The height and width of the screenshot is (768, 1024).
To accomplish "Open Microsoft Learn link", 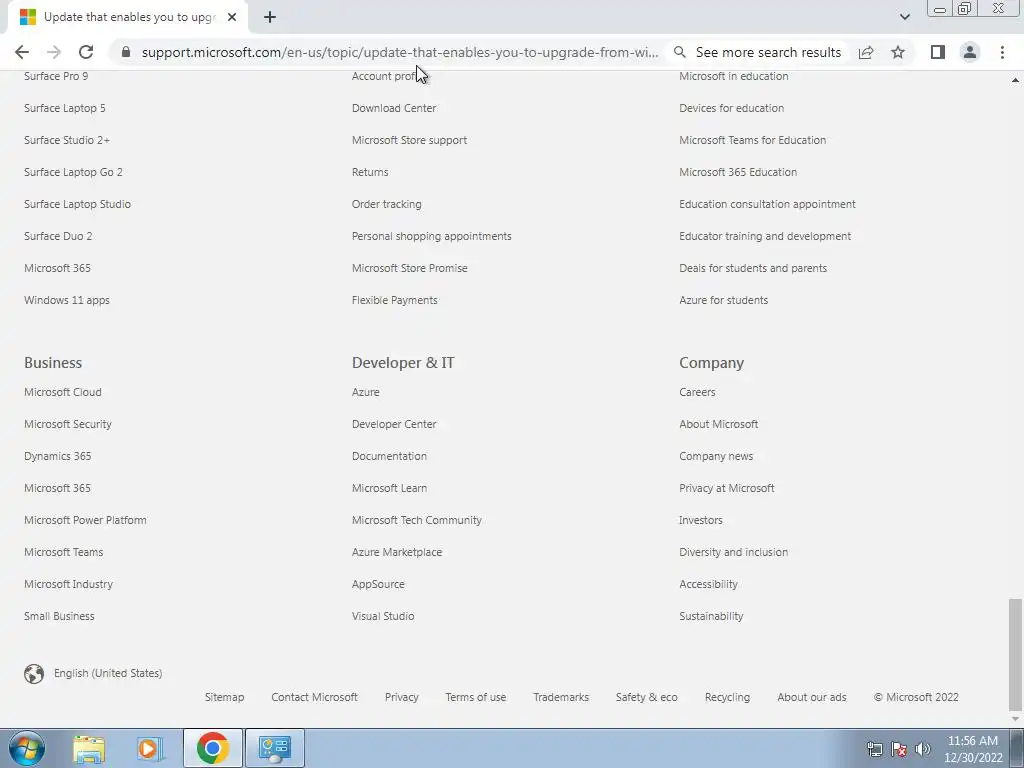I will [389, 488].
